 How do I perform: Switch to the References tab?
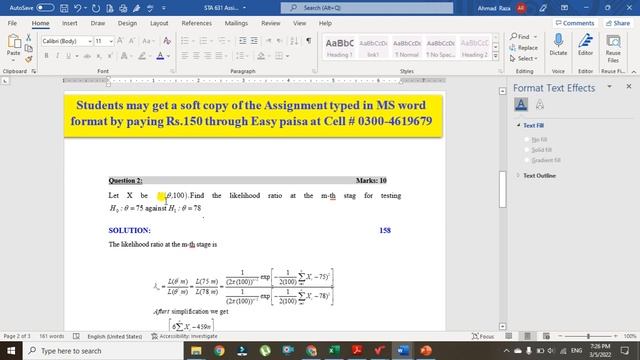click(196, 23)
